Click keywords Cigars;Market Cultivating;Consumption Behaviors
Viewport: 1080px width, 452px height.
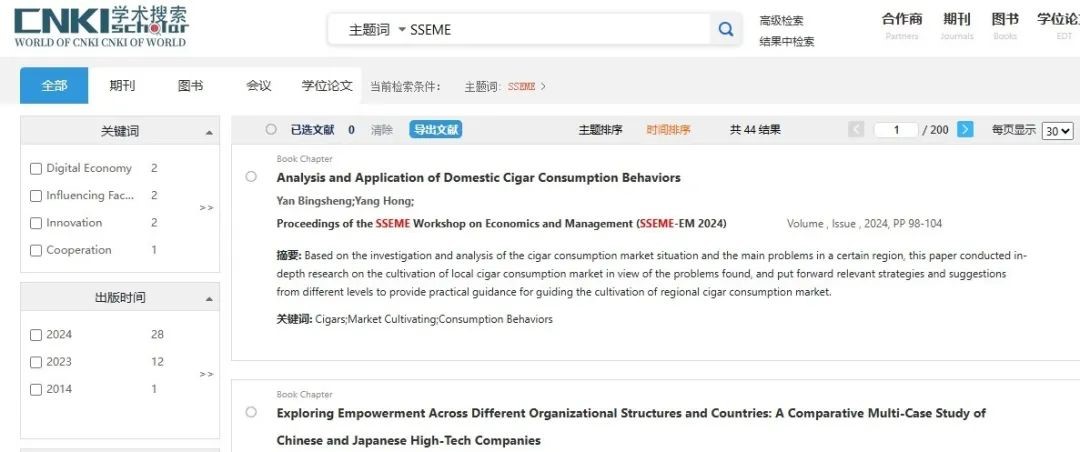[433, 319]
